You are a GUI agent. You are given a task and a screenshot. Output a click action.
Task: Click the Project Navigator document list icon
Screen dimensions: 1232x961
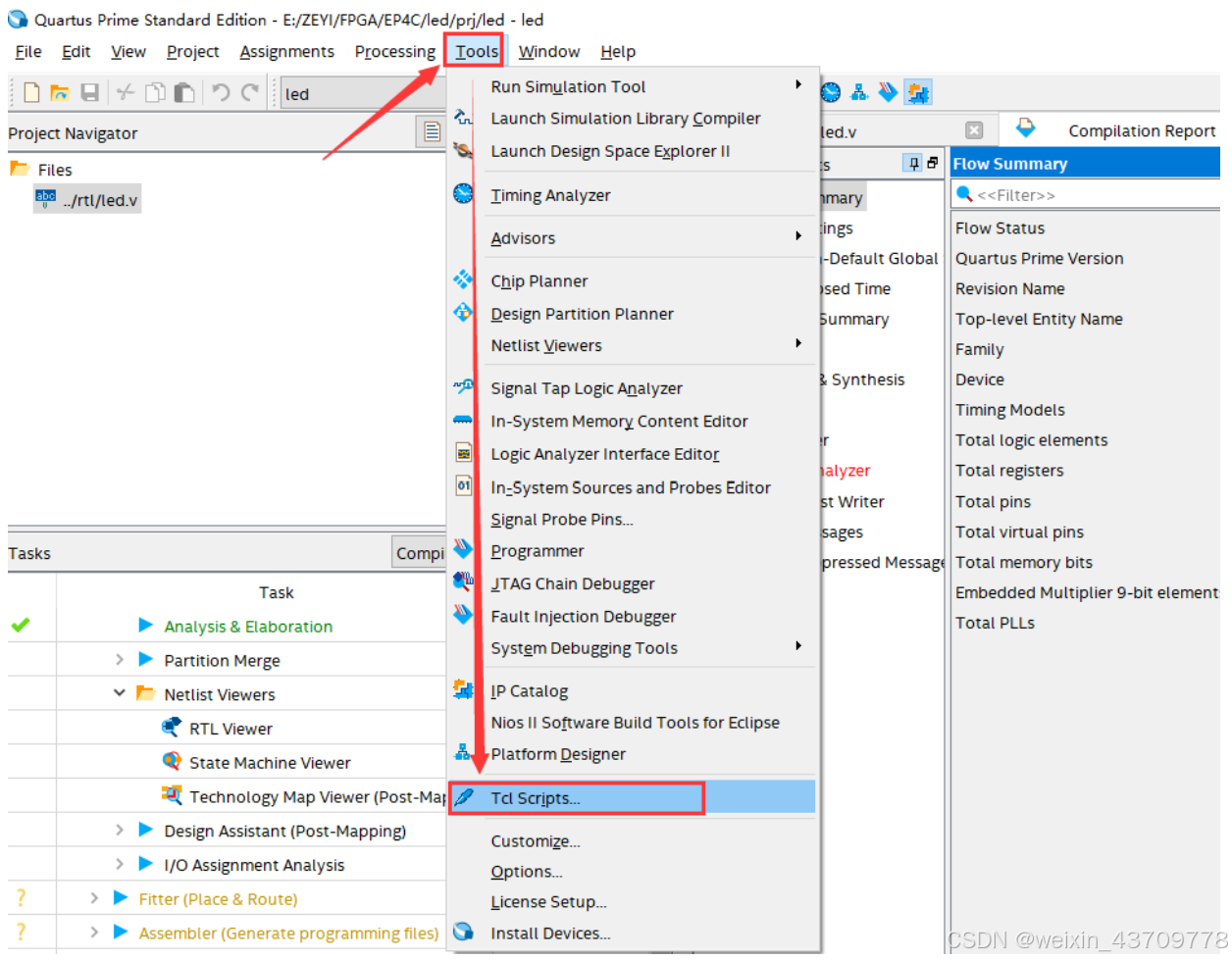pos(432,131)
